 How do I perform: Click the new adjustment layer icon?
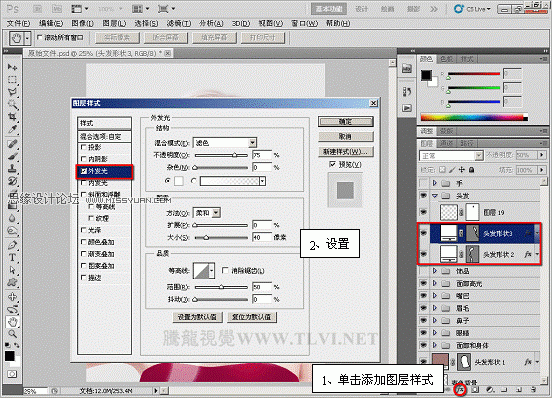(x=490, y=390)
